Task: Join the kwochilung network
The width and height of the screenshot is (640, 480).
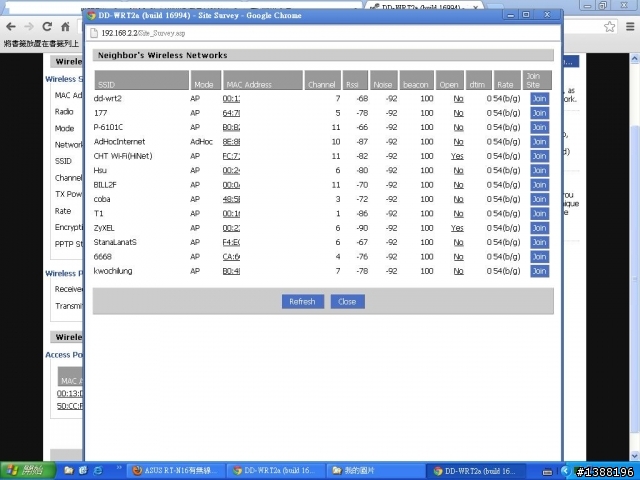Action: [539, 271]
